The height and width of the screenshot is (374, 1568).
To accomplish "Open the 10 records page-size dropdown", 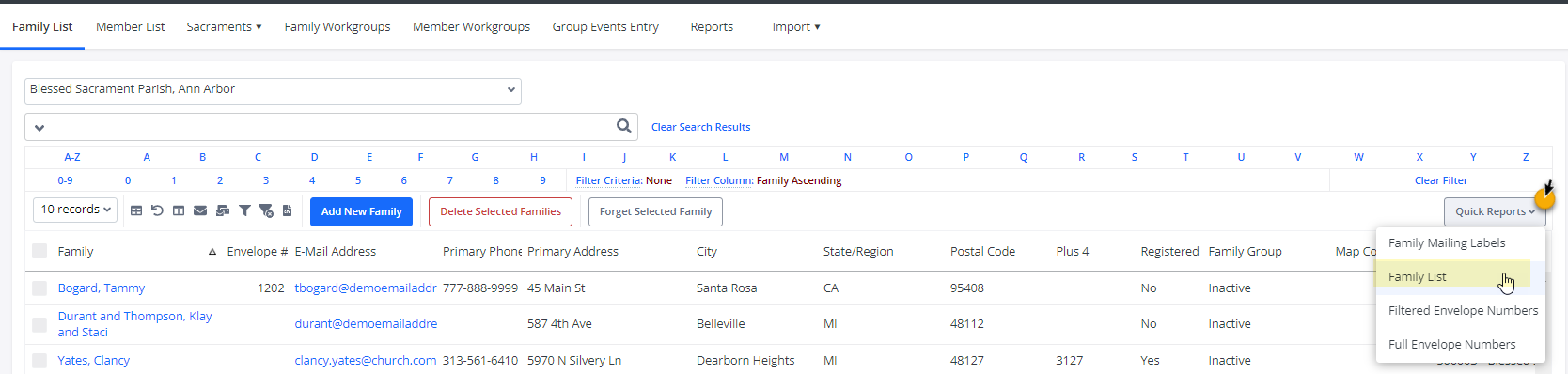I will click(x=75, y=210).
